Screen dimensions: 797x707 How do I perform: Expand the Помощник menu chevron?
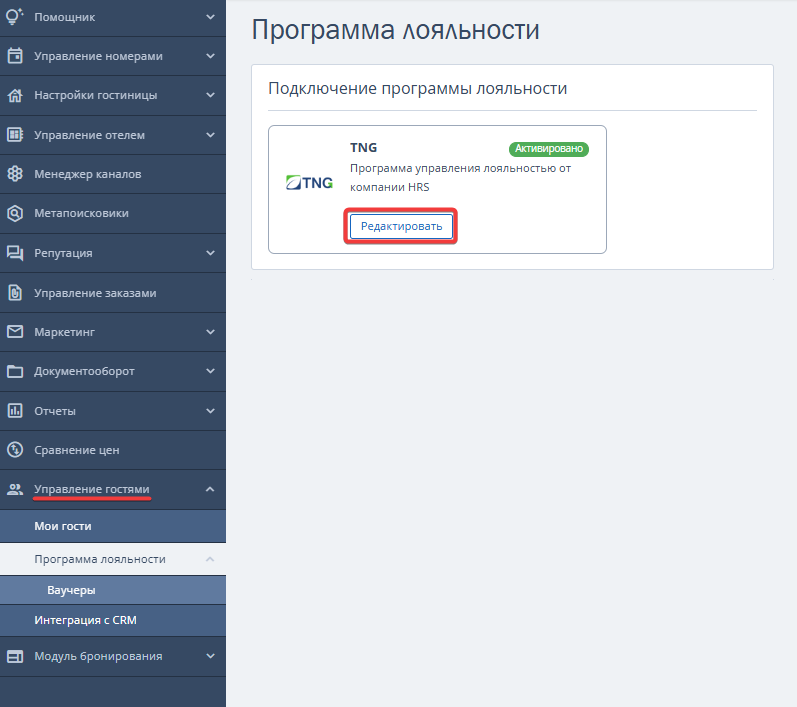click(210, 17)
